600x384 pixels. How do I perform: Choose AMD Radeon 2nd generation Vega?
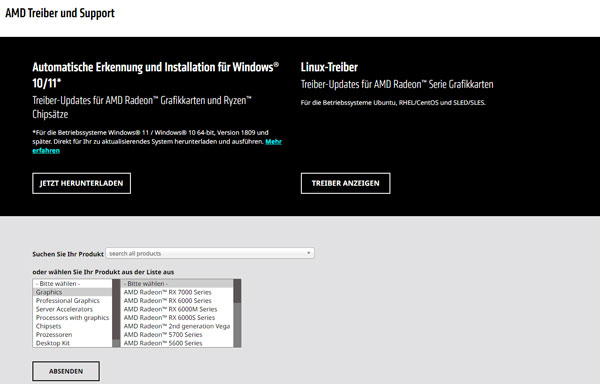(x=177, y=326)
